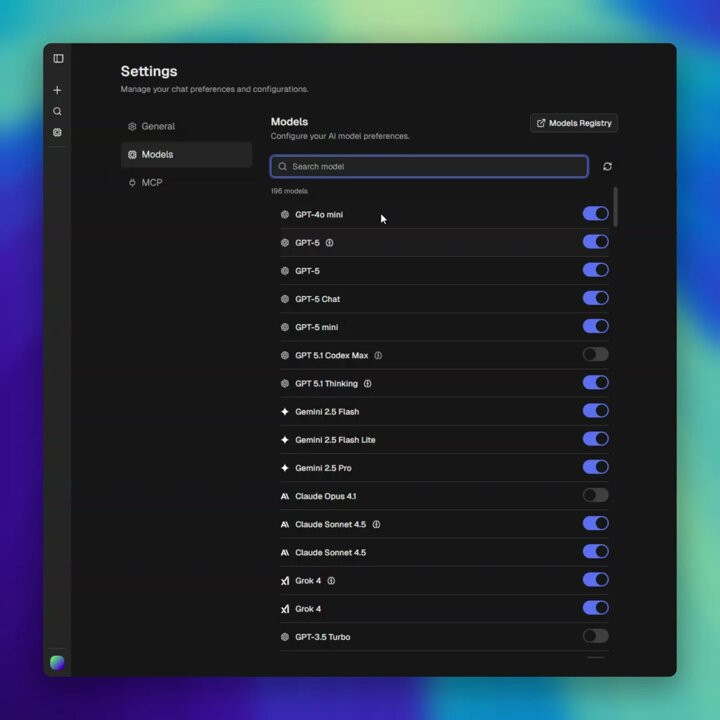Image resolution: width=720 pixels, height=720 pixels.
Task: Disable the GPT 5.1 Thinking model
Action: coord(596,382)
